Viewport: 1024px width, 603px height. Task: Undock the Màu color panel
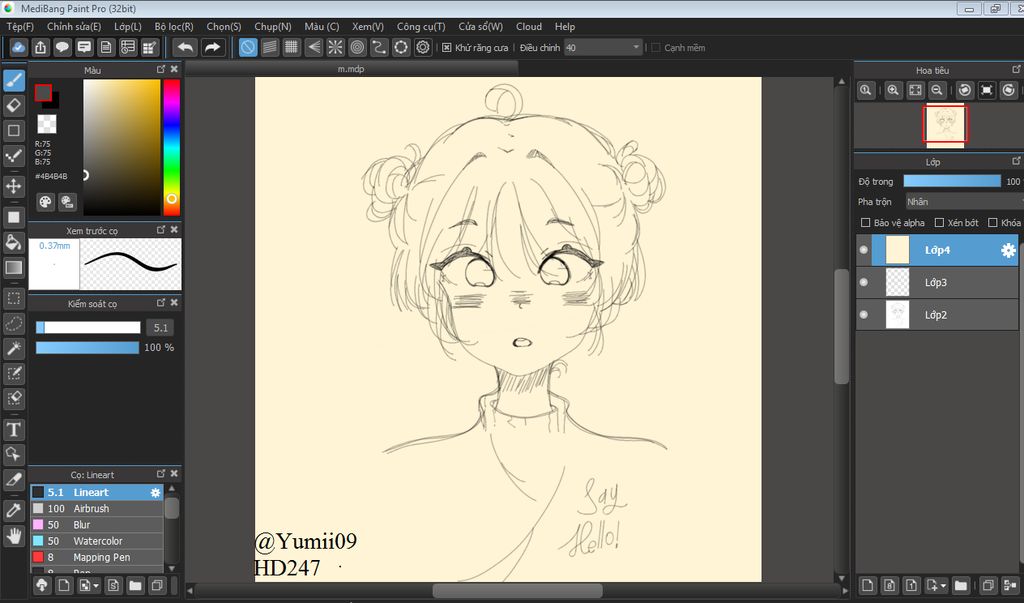point(161,69)
